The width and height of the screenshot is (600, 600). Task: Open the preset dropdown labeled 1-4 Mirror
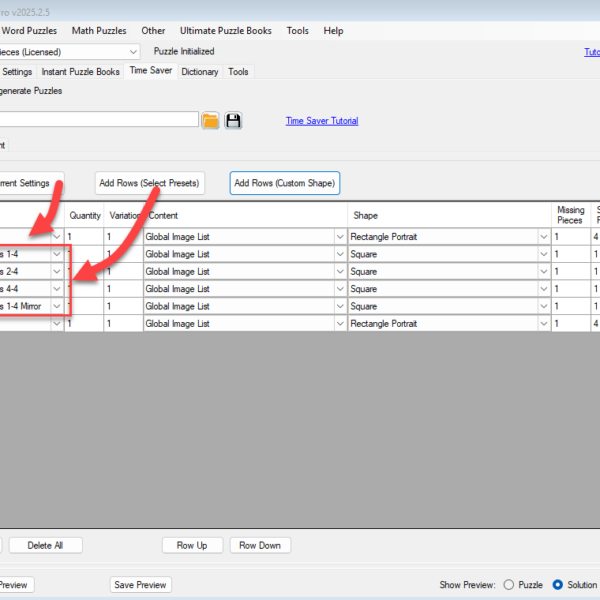point(57,306)
